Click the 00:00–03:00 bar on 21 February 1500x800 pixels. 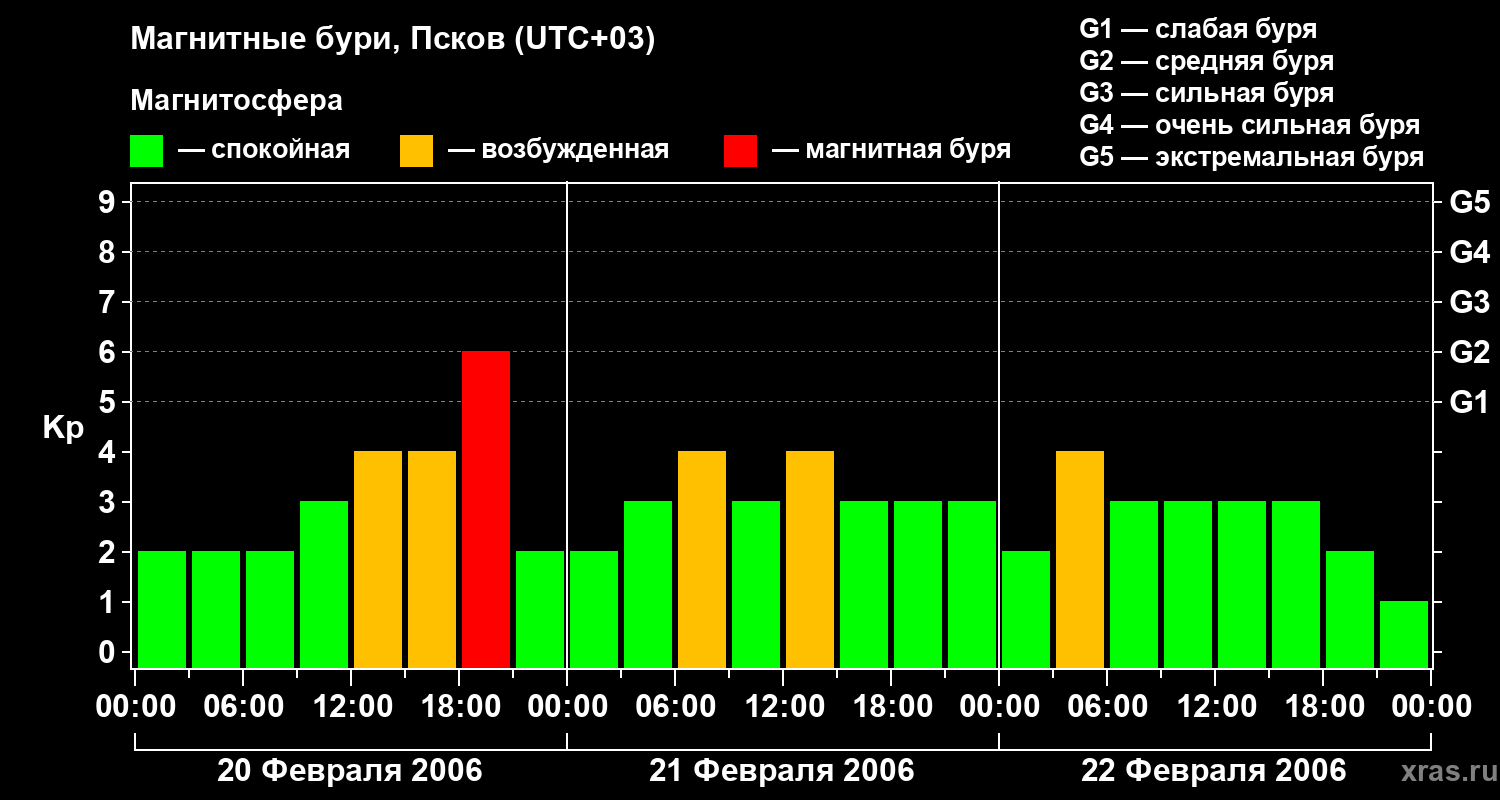[594, 609]
